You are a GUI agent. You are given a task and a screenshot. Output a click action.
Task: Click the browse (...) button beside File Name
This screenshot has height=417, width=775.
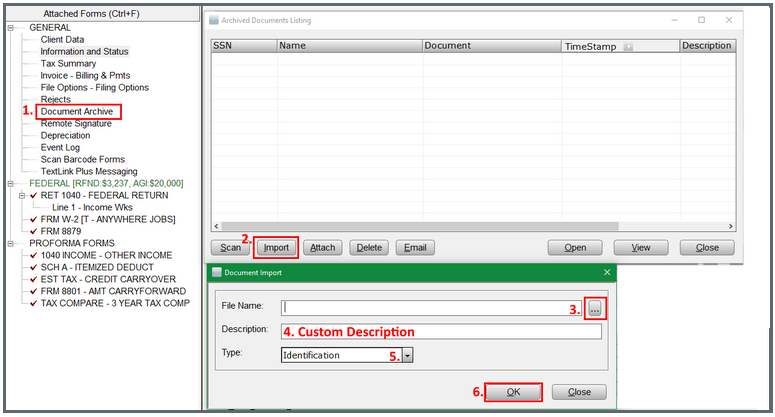pos(595,309)
